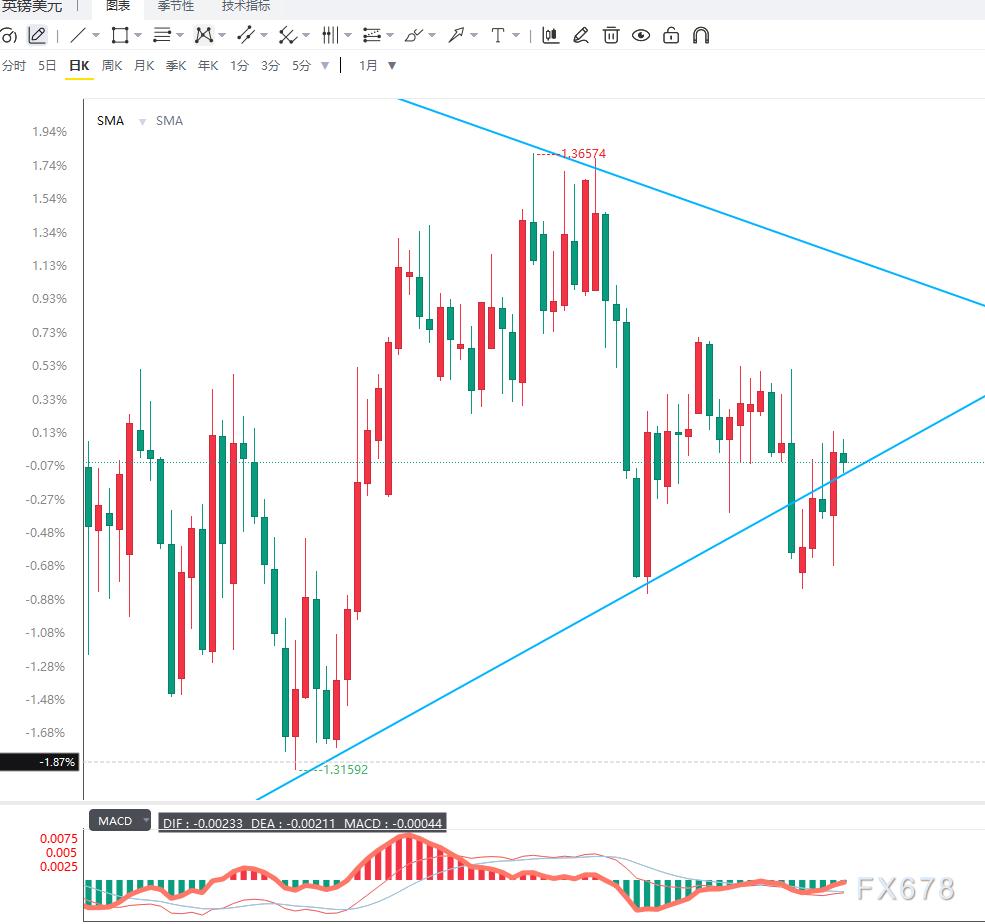
Task: Select the rectangle shape tool
Action: (x=119, y=35)
